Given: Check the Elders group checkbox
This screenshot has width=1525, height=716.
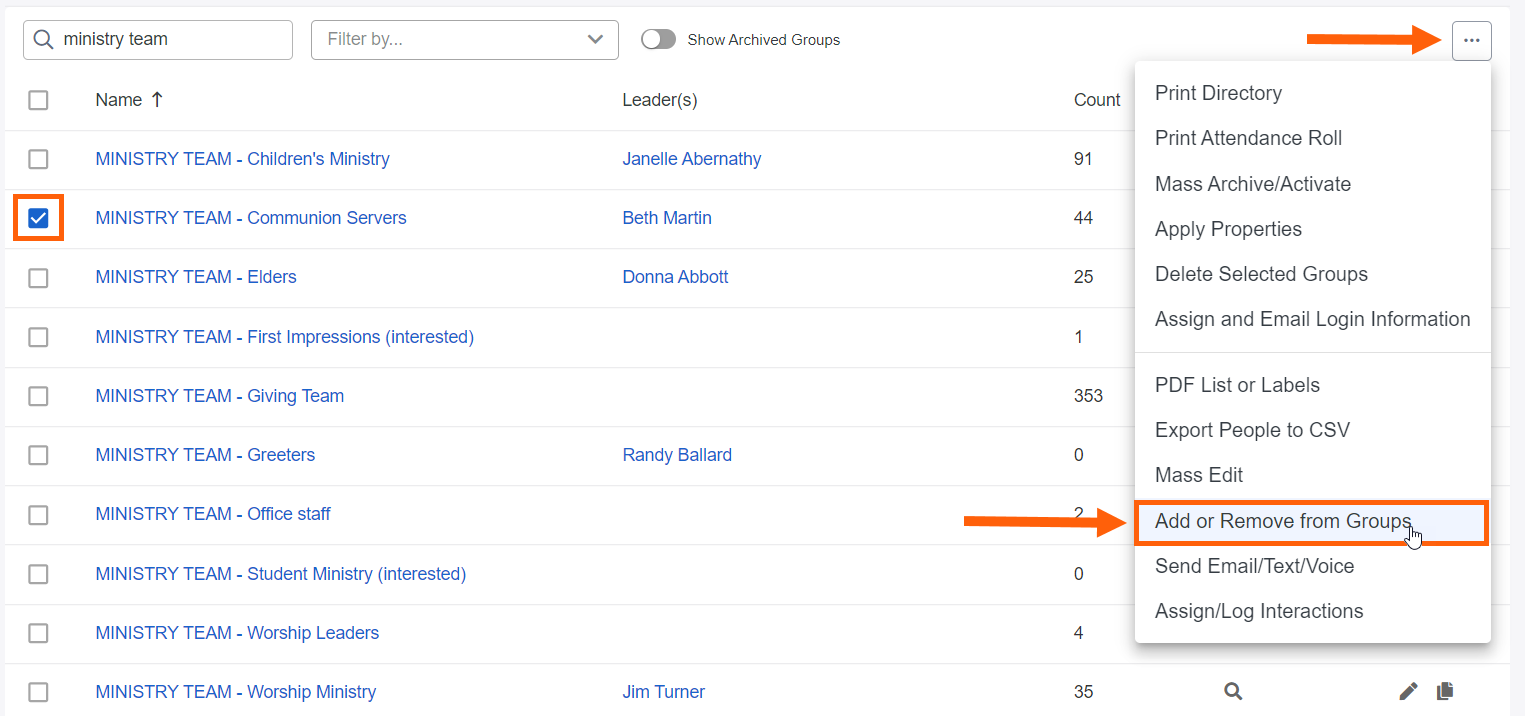Looking at the screenshot, I should coord(38,277).
